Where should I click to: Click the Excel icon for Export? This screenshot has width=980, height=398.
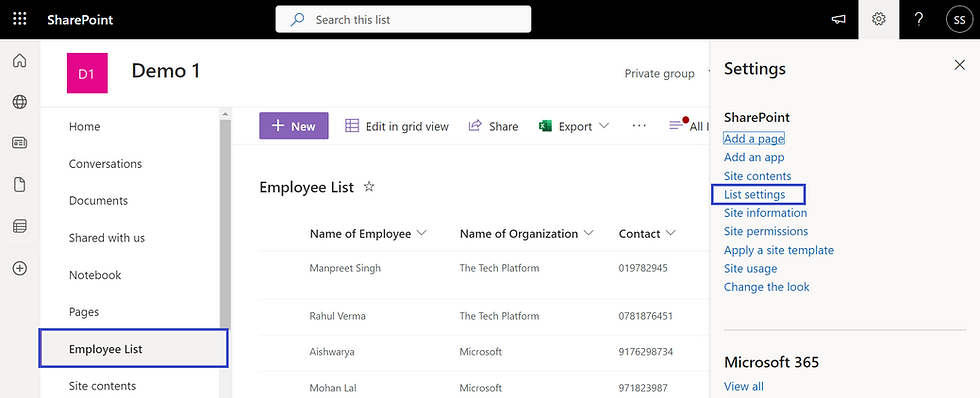545,126
